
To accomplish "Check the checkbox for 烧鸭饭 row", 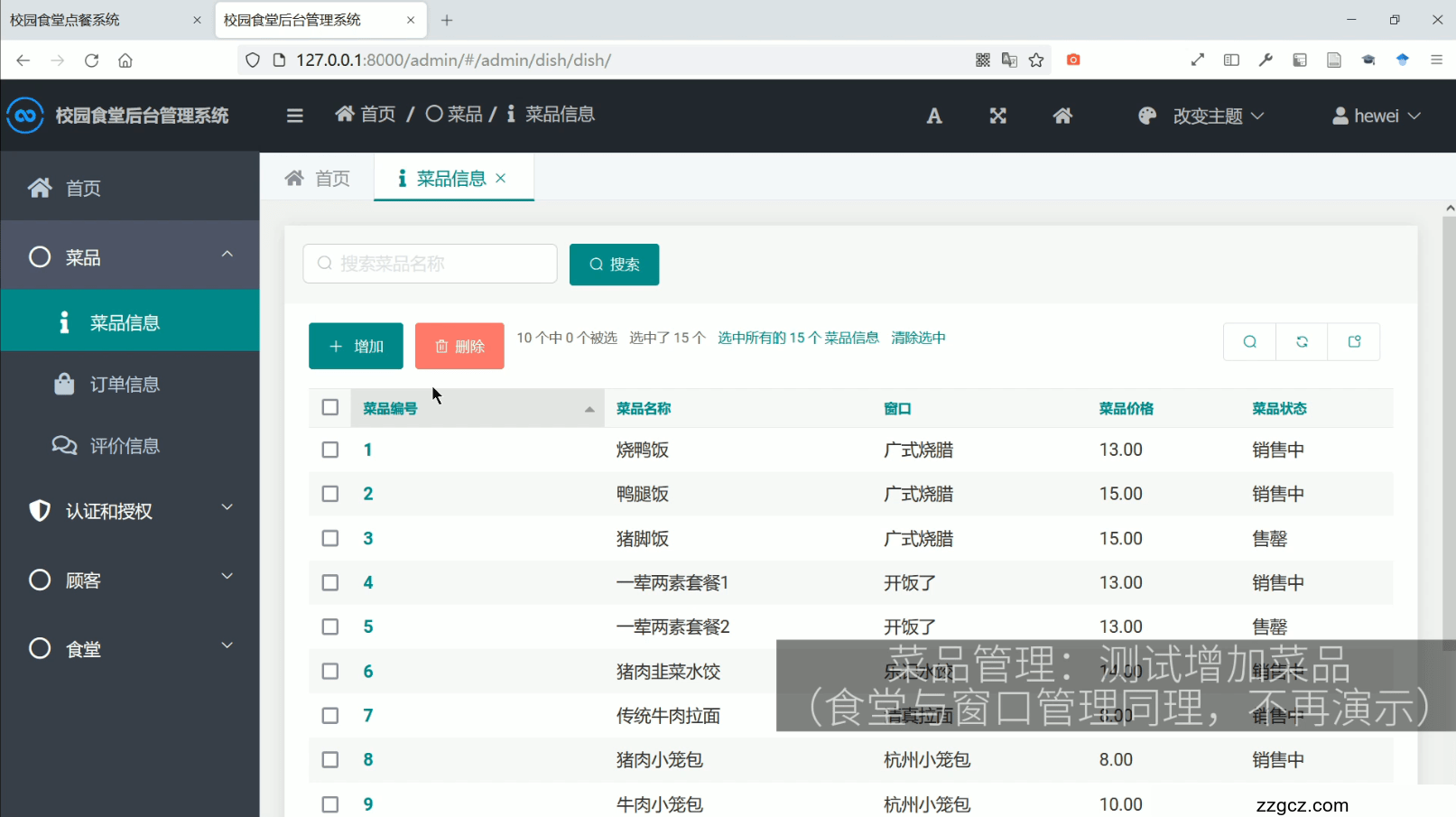I will [x=329, y=449].
